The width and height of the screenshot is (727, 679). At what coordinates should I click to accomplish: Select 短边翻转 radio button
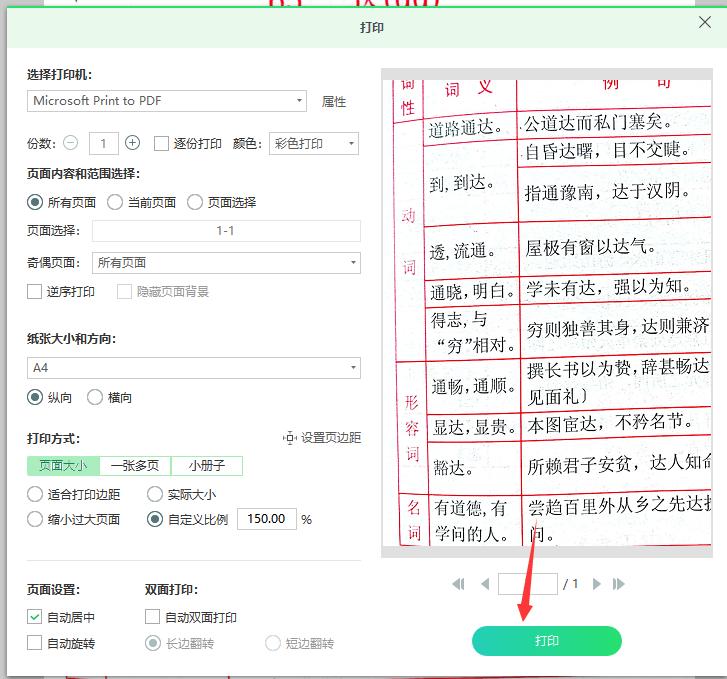tap(273, 643)
